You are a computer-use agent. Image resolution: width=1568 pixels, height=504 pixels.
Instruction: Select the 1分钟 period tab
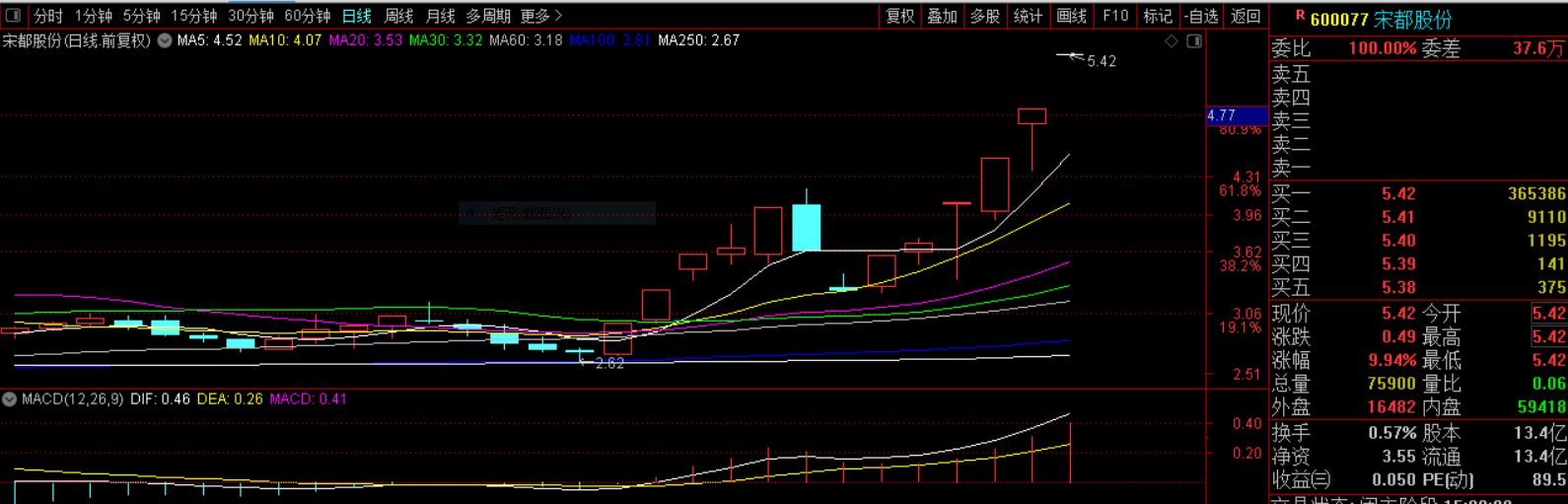[x=94, y=16]
